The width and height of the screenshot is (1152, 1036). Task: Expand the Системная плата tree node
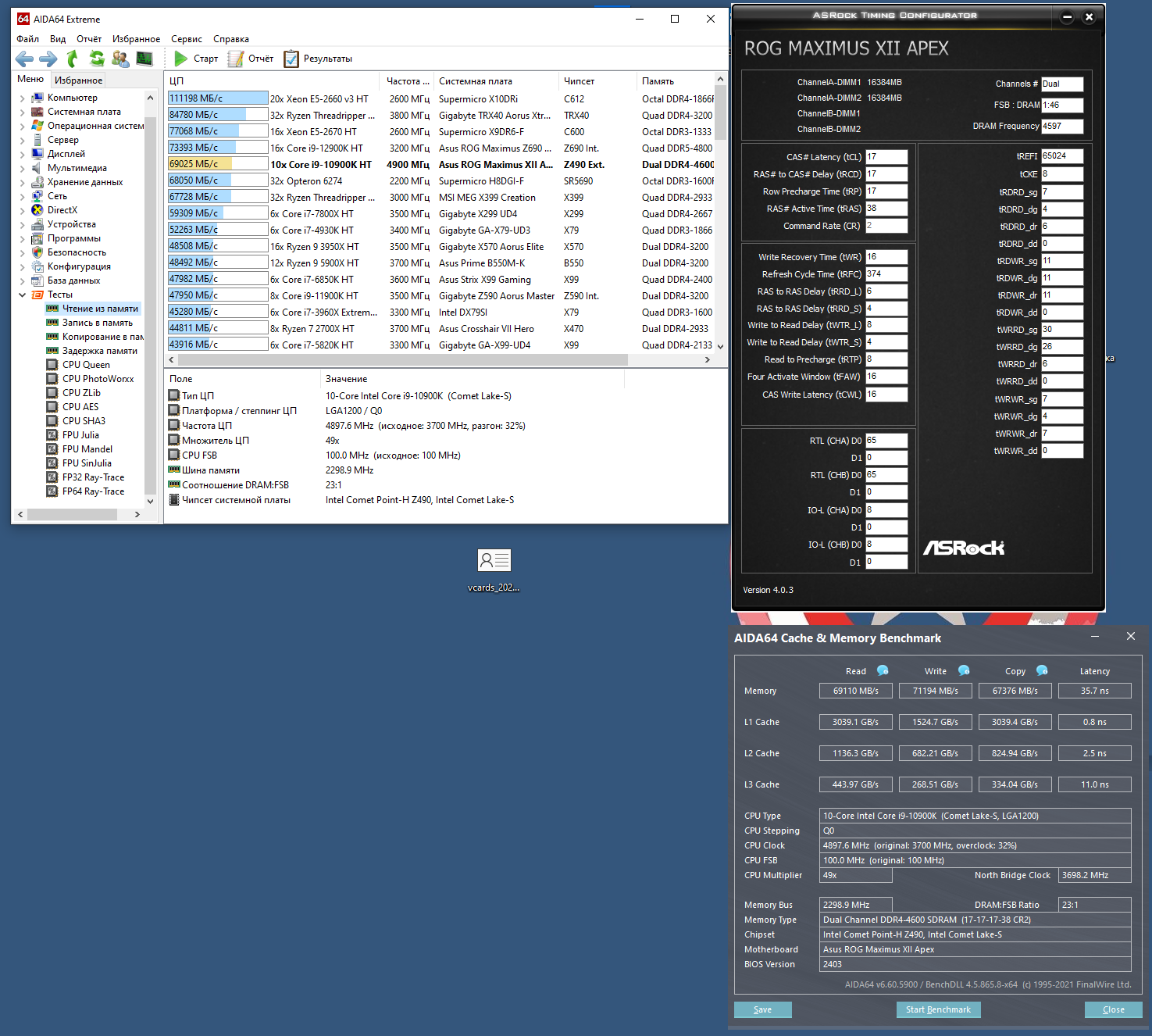22,113
